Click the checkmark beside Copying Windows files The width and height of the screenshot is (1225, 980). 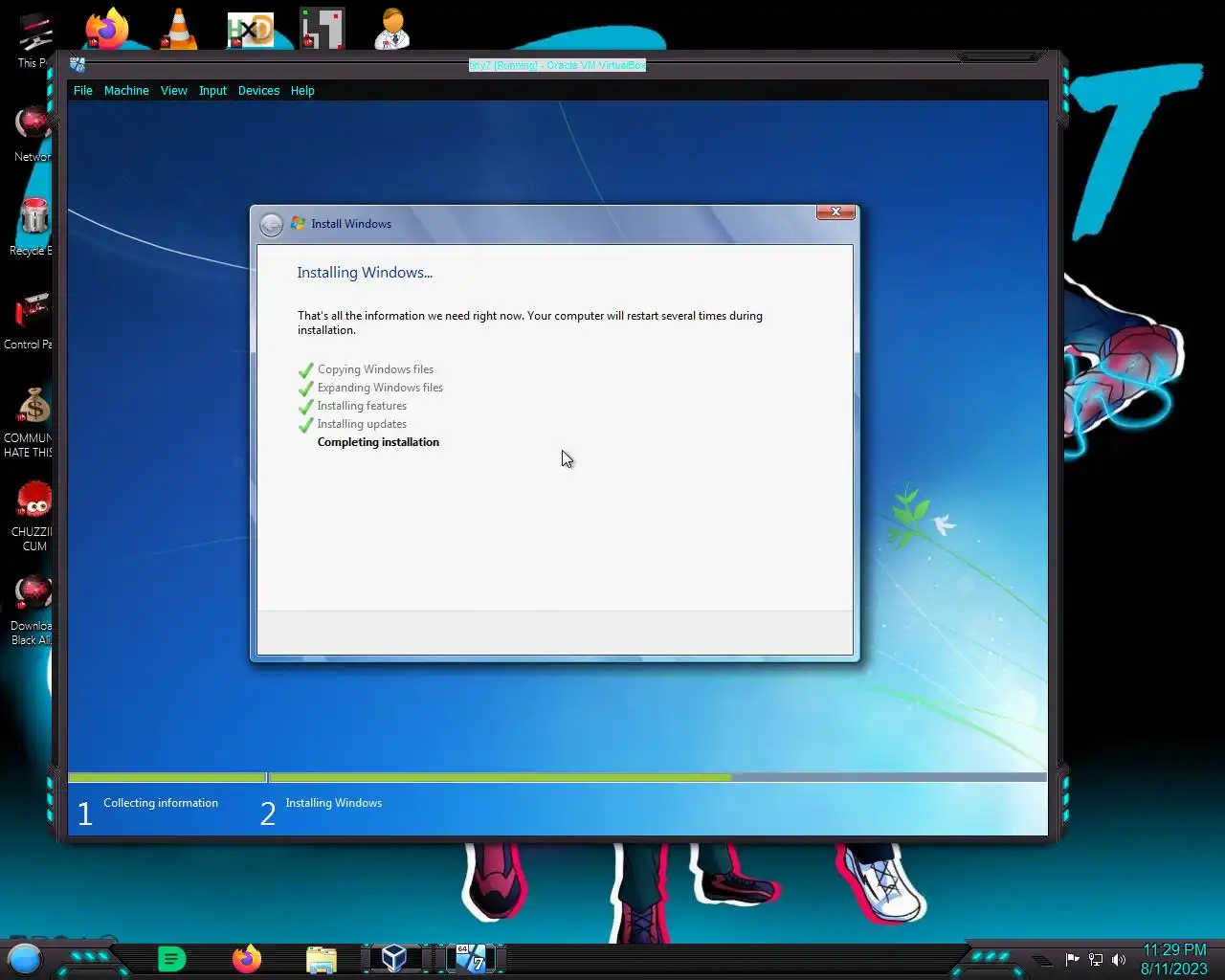[x=306, y=369]
